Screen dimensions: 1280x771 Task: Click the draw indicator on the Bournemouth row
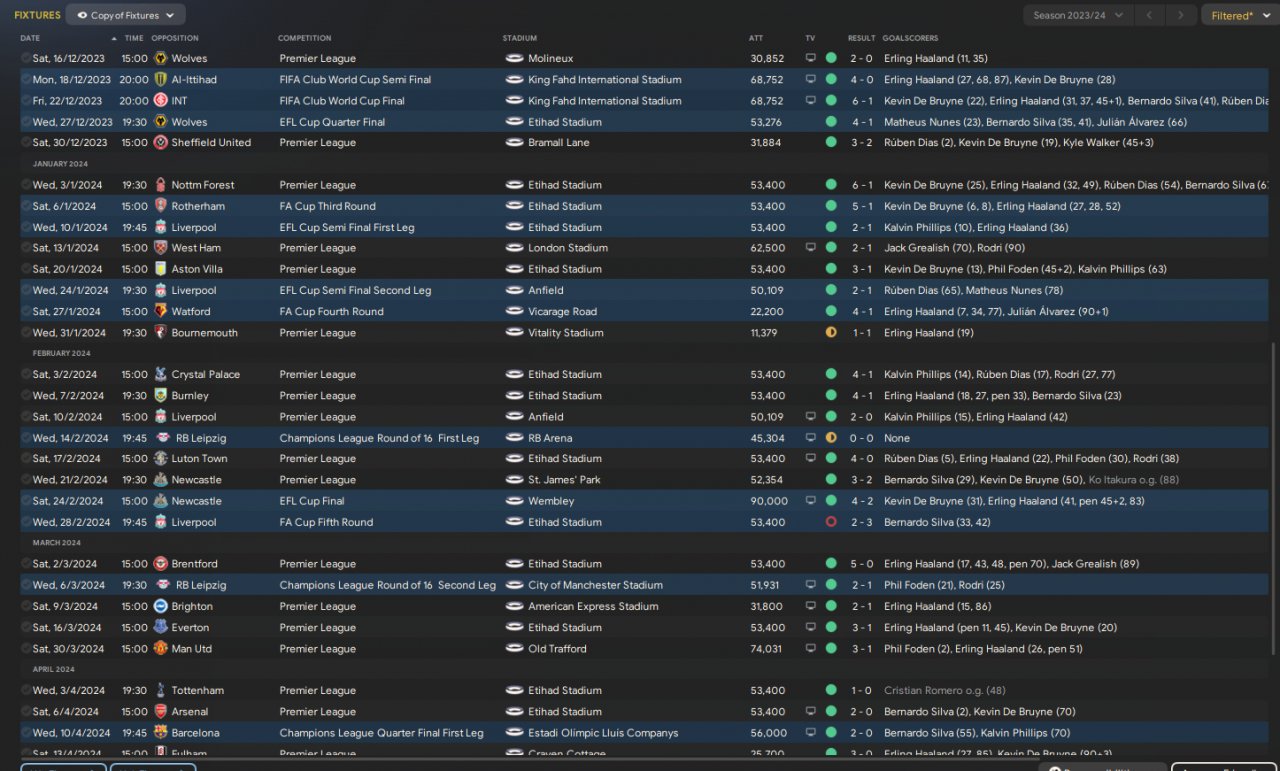831,333
